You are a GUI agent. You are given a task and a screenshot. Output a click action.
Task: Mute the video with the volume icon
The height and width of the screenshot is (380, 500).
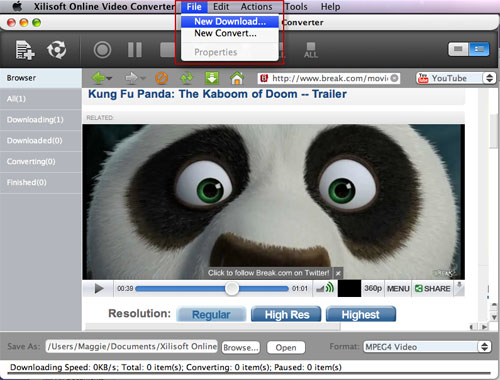pos(325,288)
